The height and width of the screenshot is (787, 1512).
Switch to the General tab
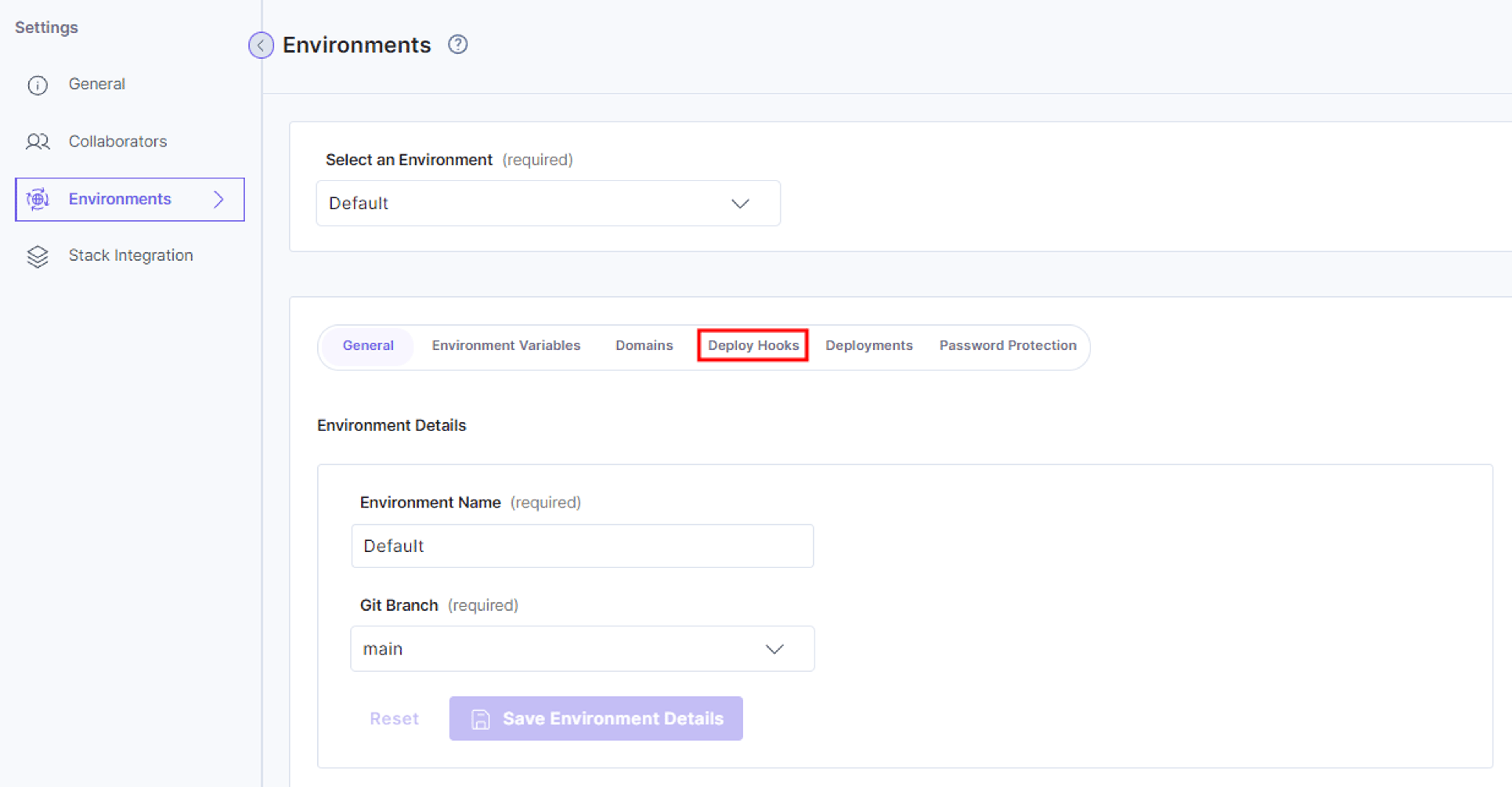click(368, 346)
